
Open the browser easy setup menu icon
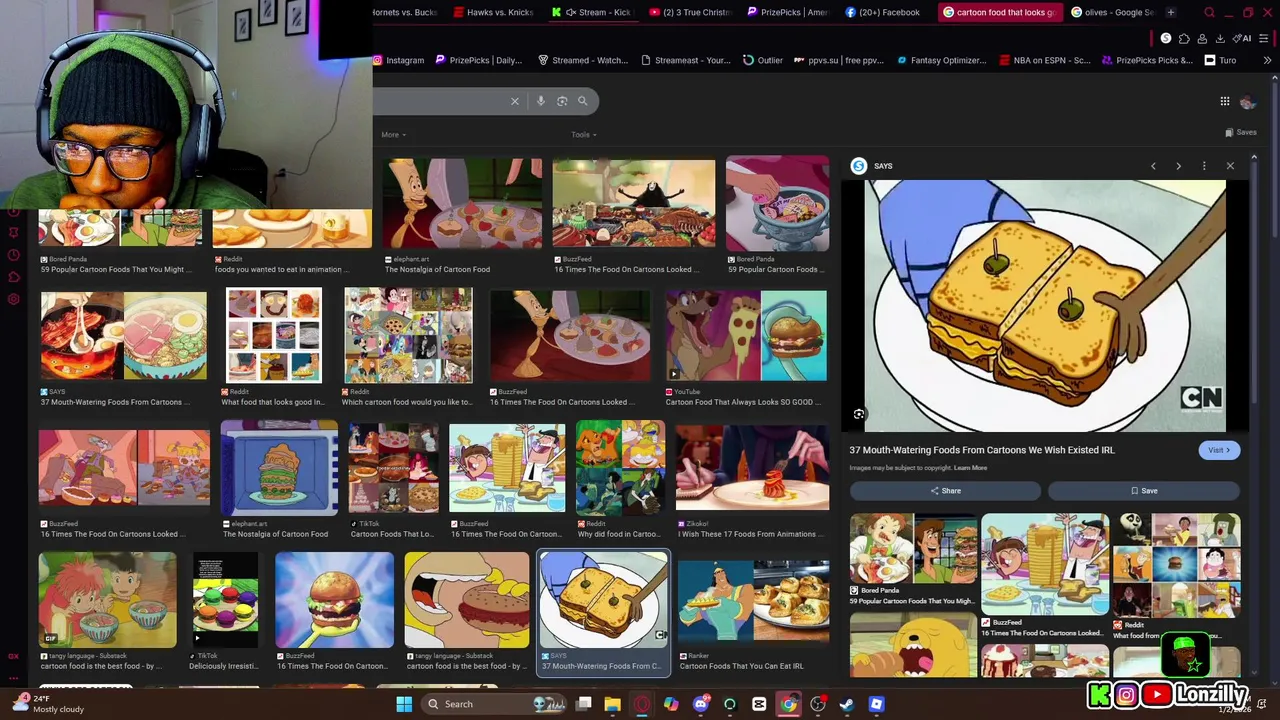point(1264,38)
